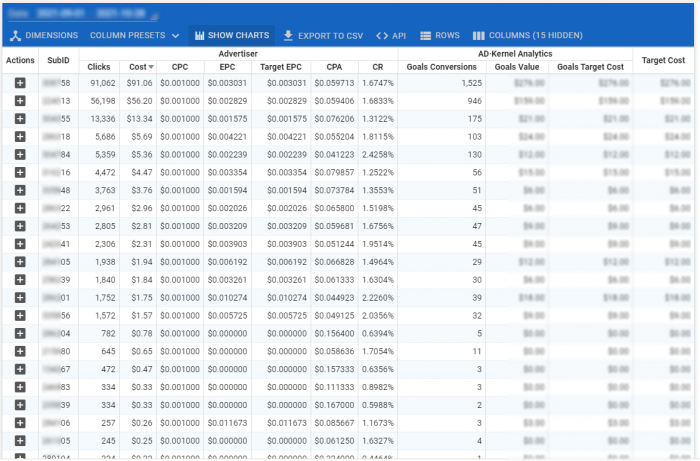Open the Column Presets dropdown

coord(134,36)
